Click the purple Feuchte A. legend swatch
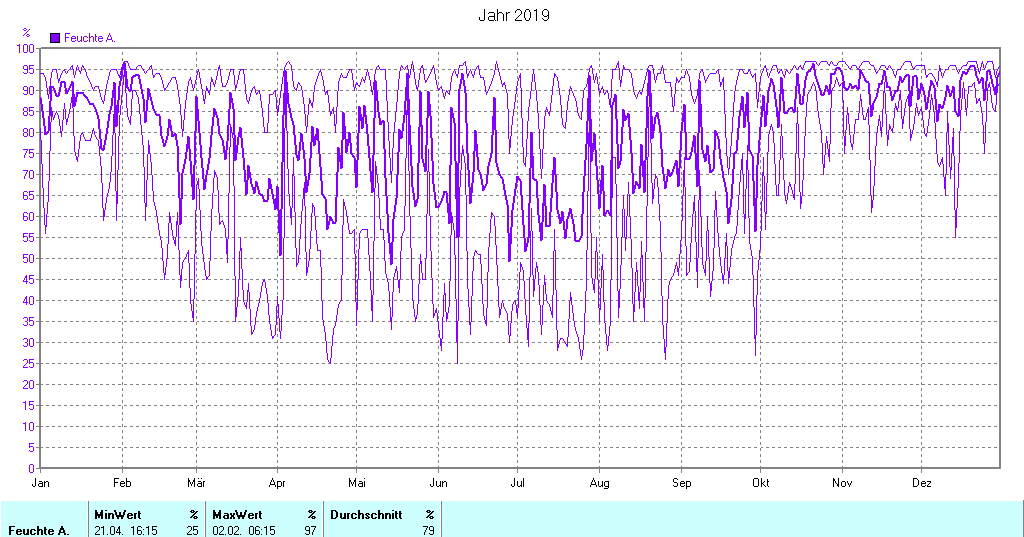 [55, 38]
